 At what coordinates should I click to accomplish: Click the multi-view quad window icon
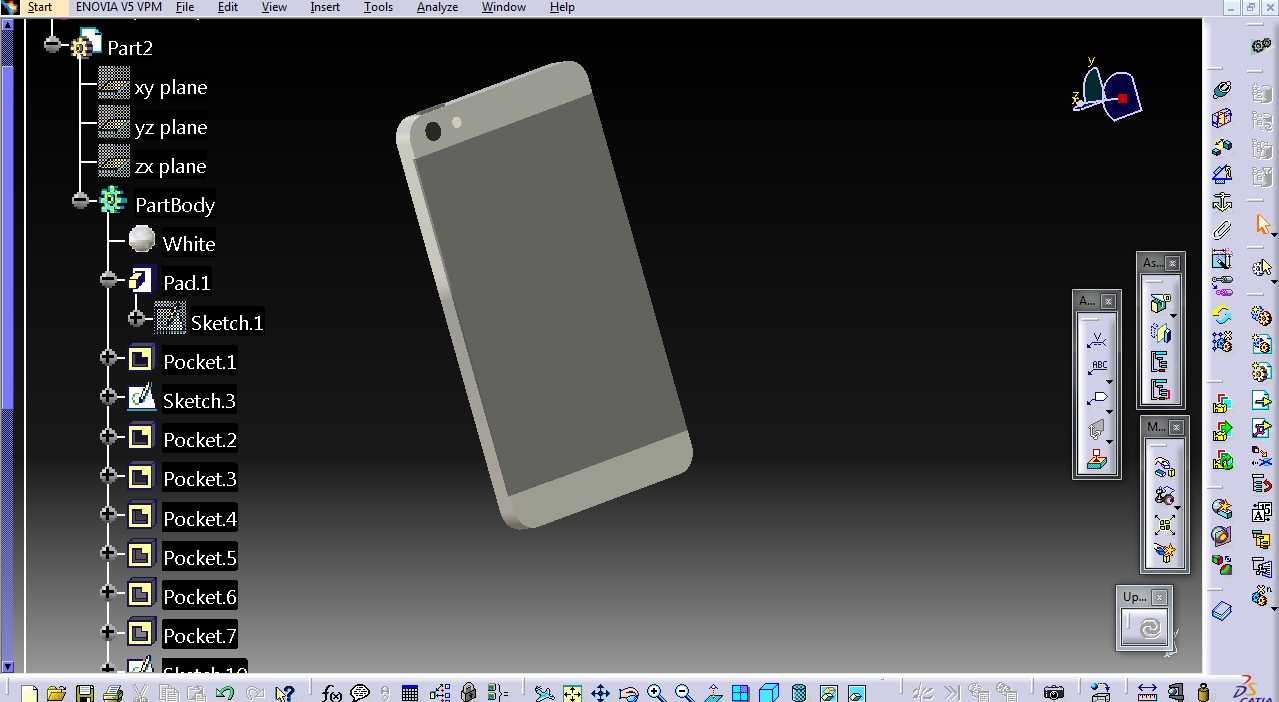(740, 693)
